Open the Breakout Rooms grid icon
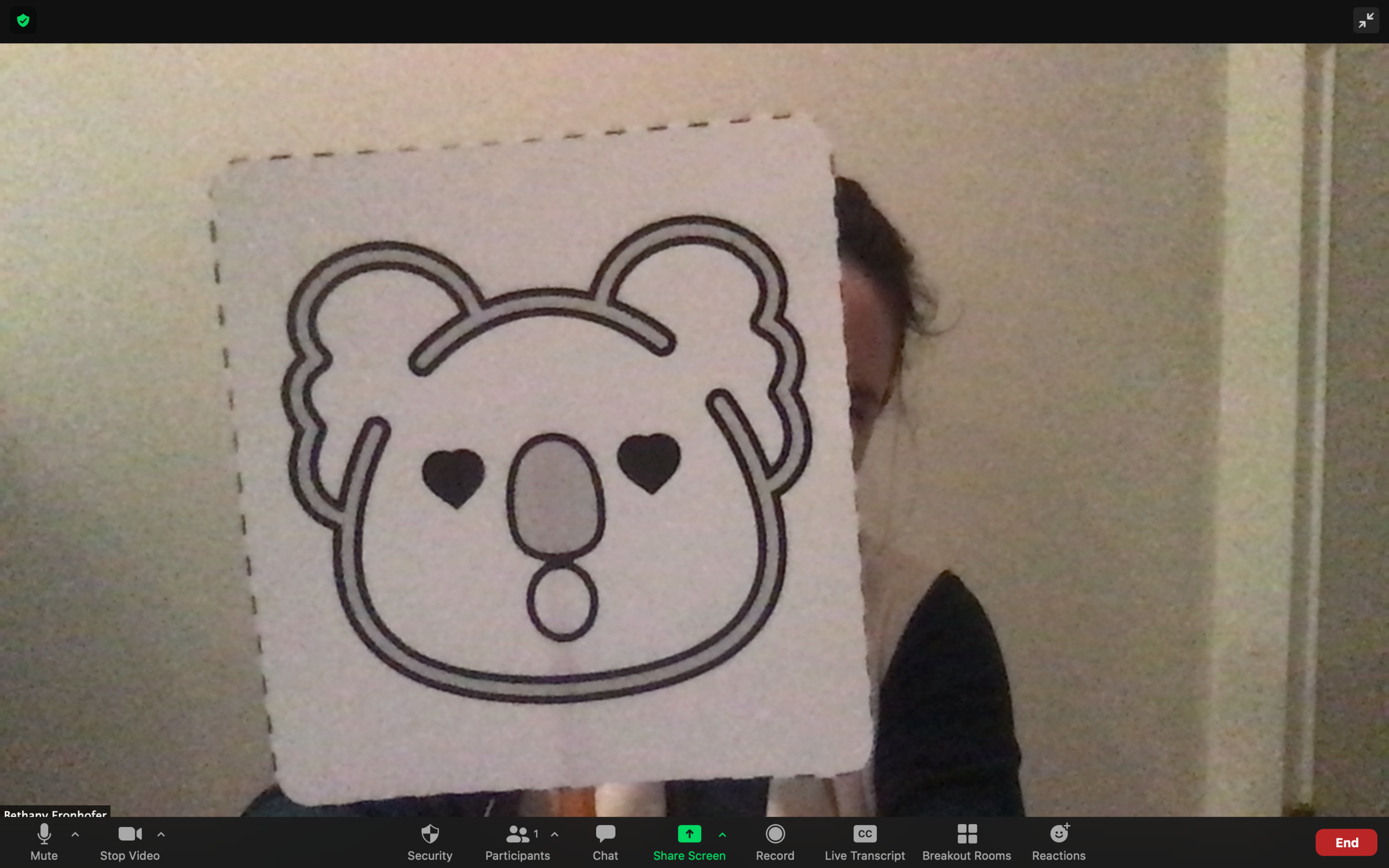The width and height of the screenshot is (1389, 868). (966, 834)
